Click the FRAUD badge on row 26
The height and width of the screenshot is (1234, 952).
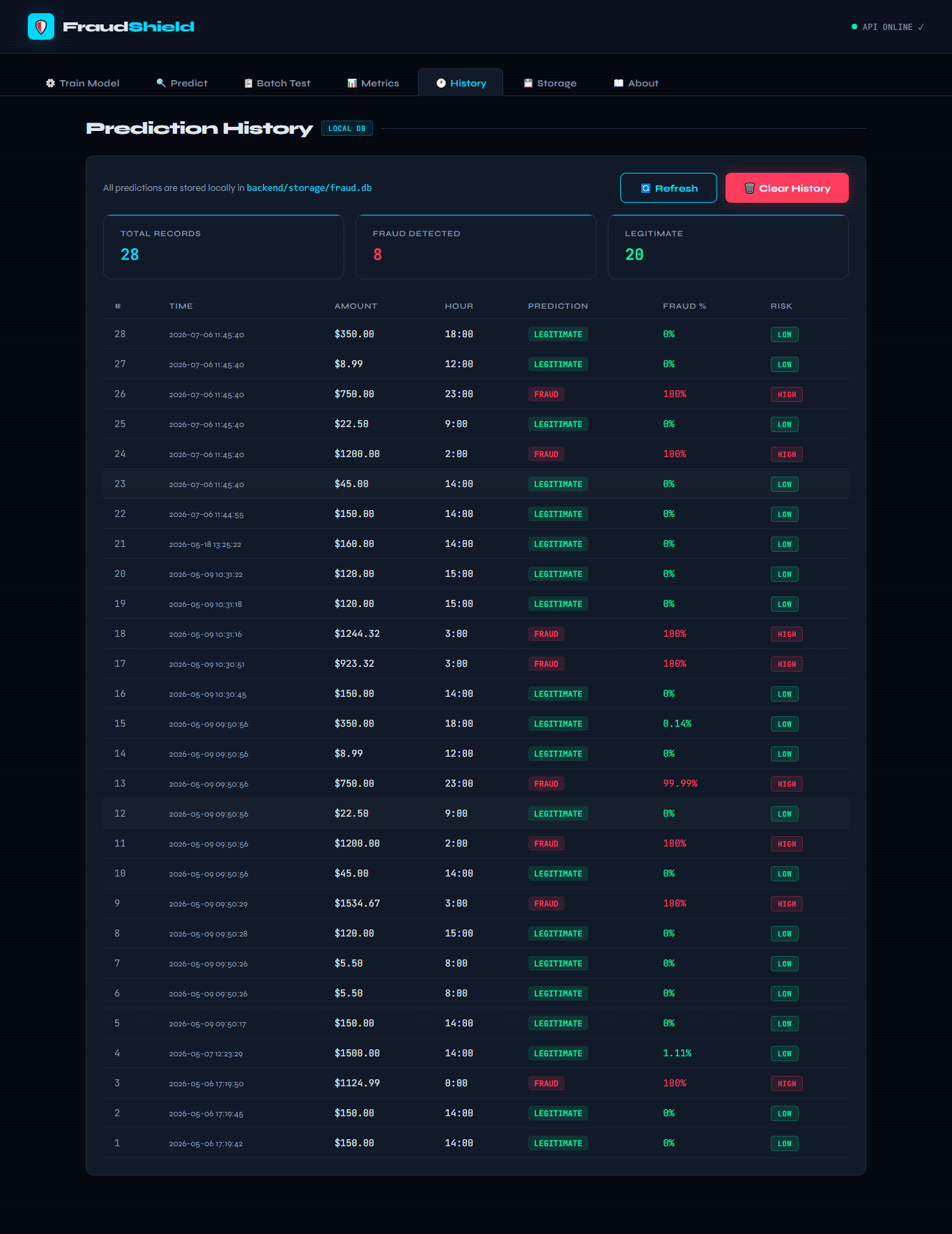[x=546, y=394]
